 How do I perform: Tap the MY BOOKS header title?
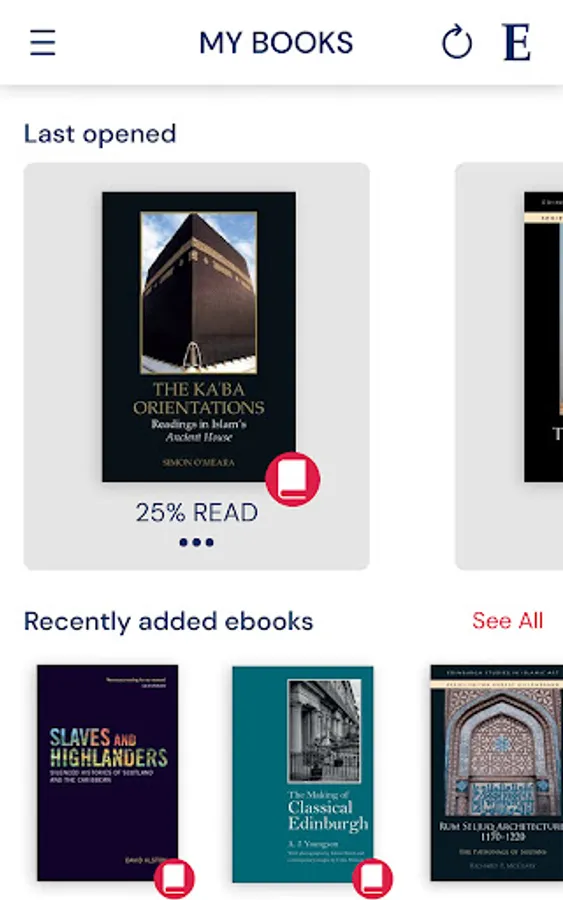point(276,43)
